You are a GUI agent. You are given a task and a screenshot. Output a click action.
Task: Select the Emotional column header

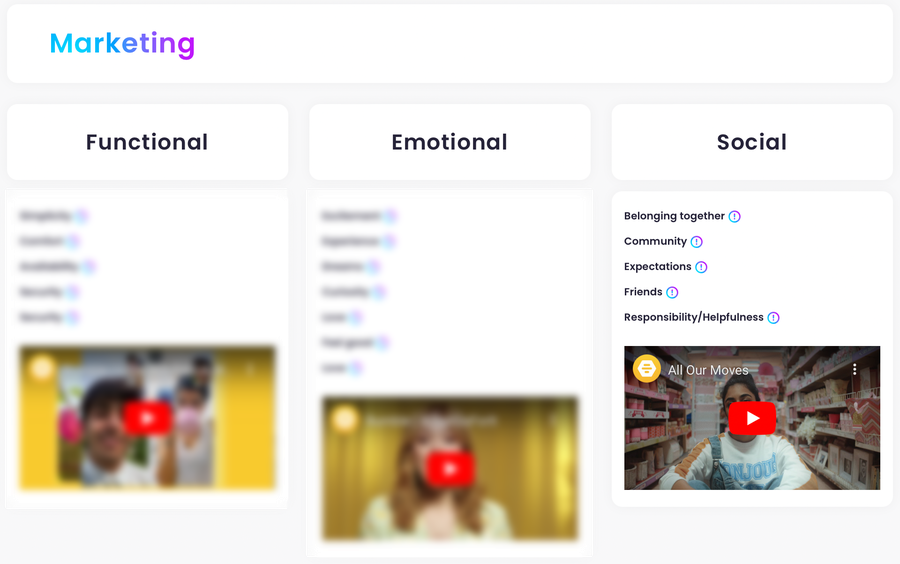449,142
